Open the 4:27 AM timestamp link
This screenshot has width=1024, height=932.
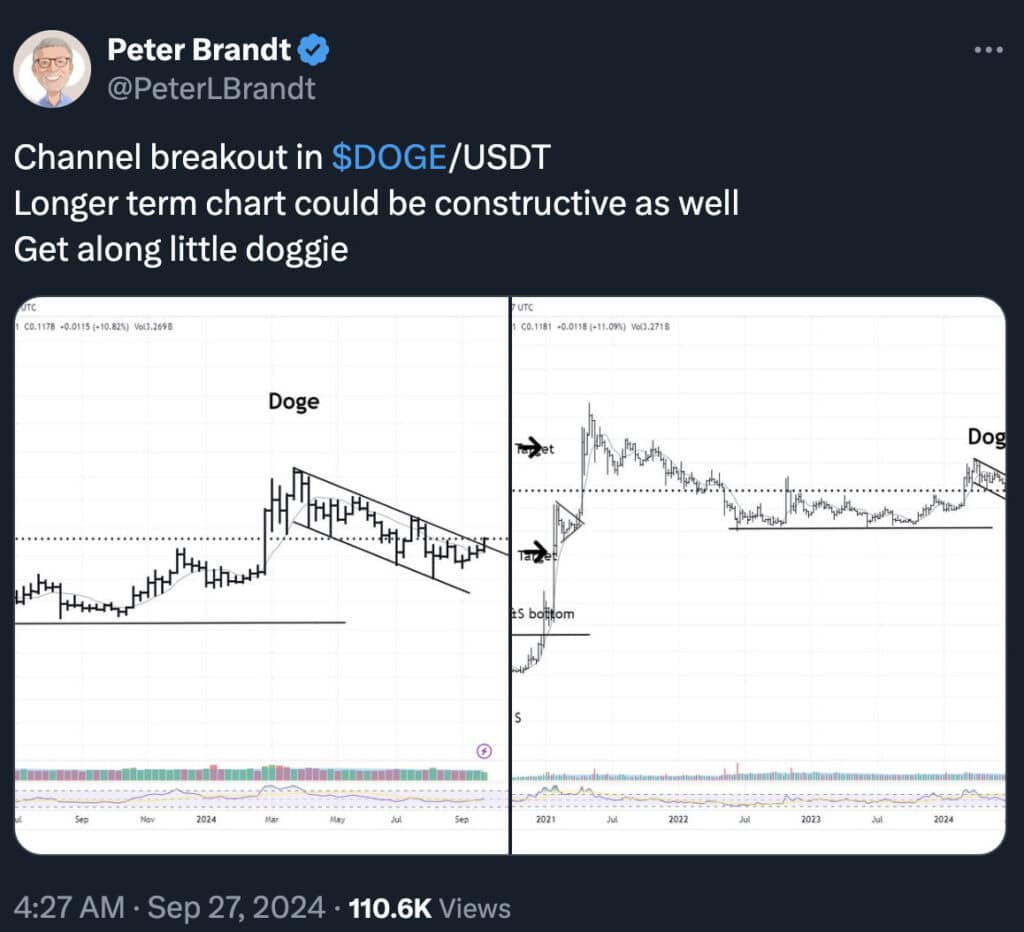click(69, 908)
